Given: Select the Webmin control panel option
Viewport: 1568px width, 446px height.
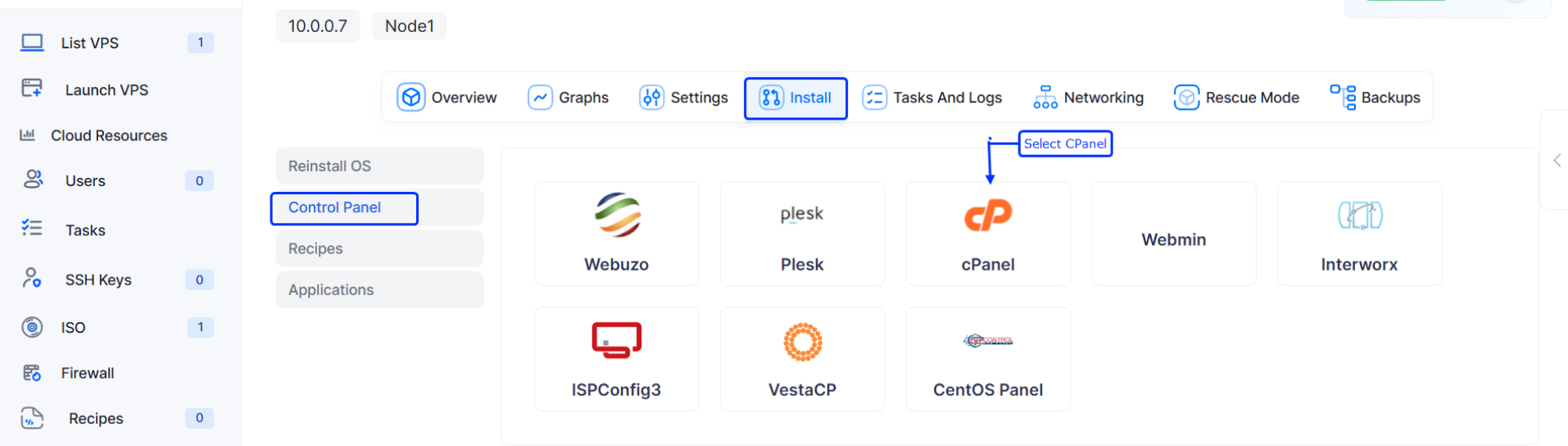Looking at the screenshot, I should pos(1173,239).
